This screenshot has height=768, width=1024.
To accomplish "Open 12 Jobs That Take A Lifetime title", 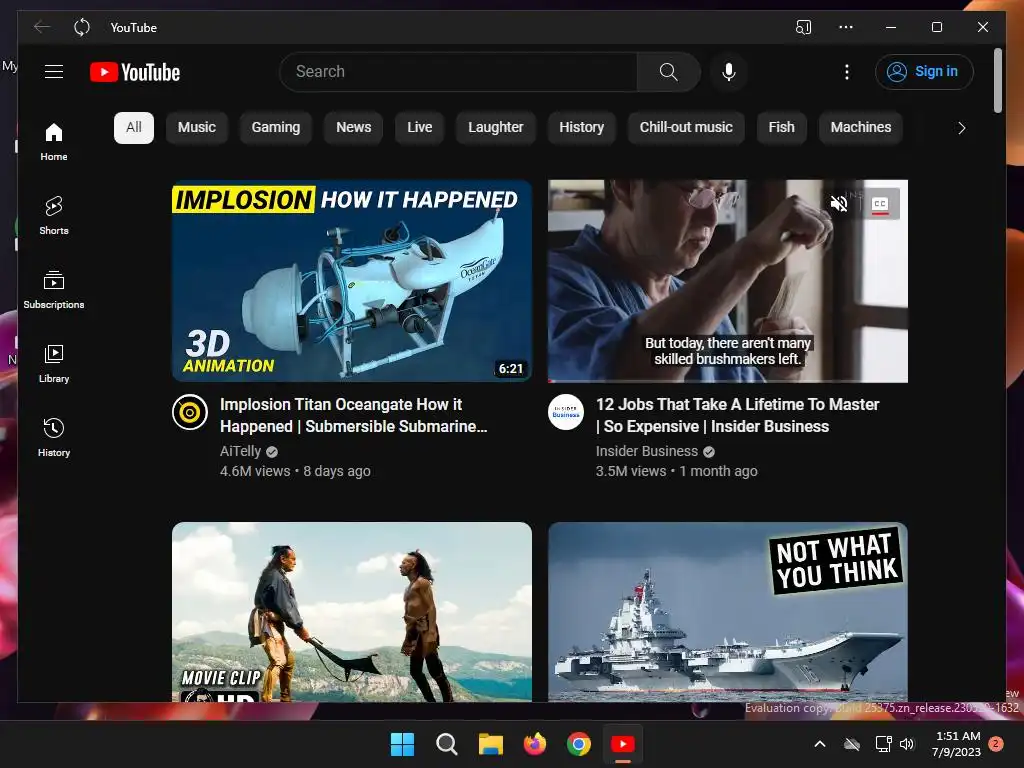I will (738, 415).
